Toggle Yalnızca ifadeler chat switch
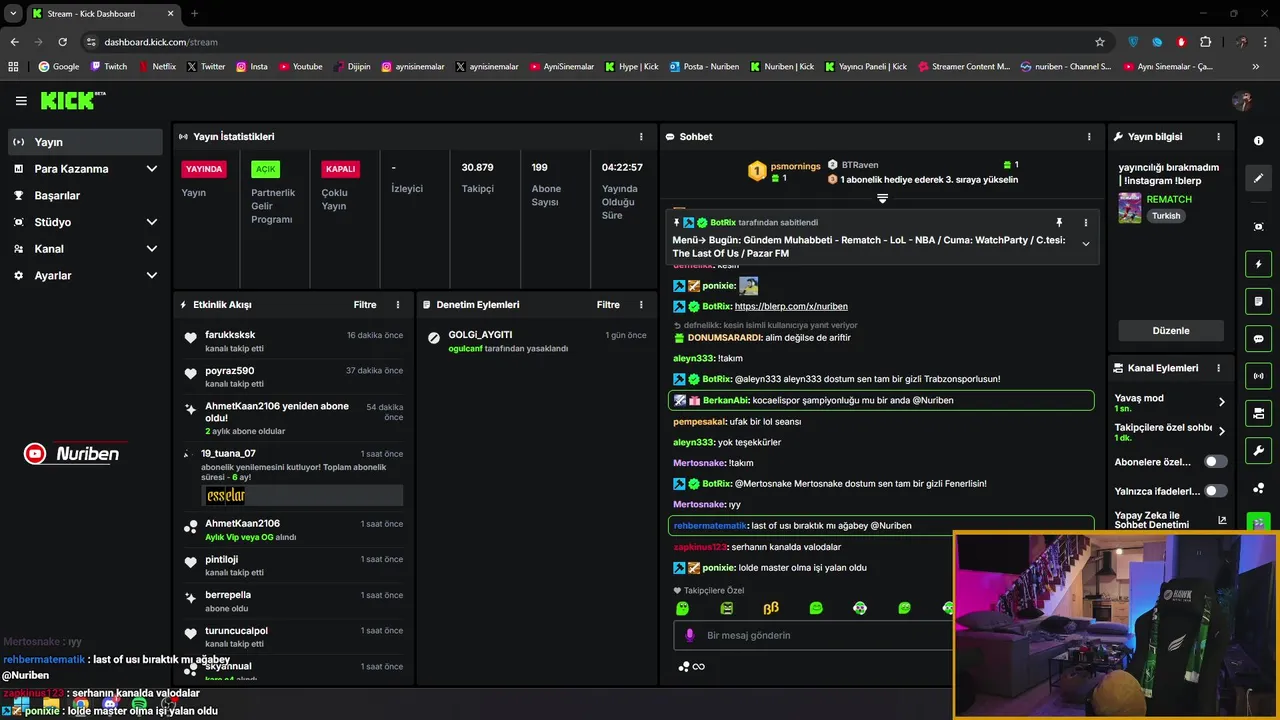Screen dimensions: 1280x720 (1215, 491)
